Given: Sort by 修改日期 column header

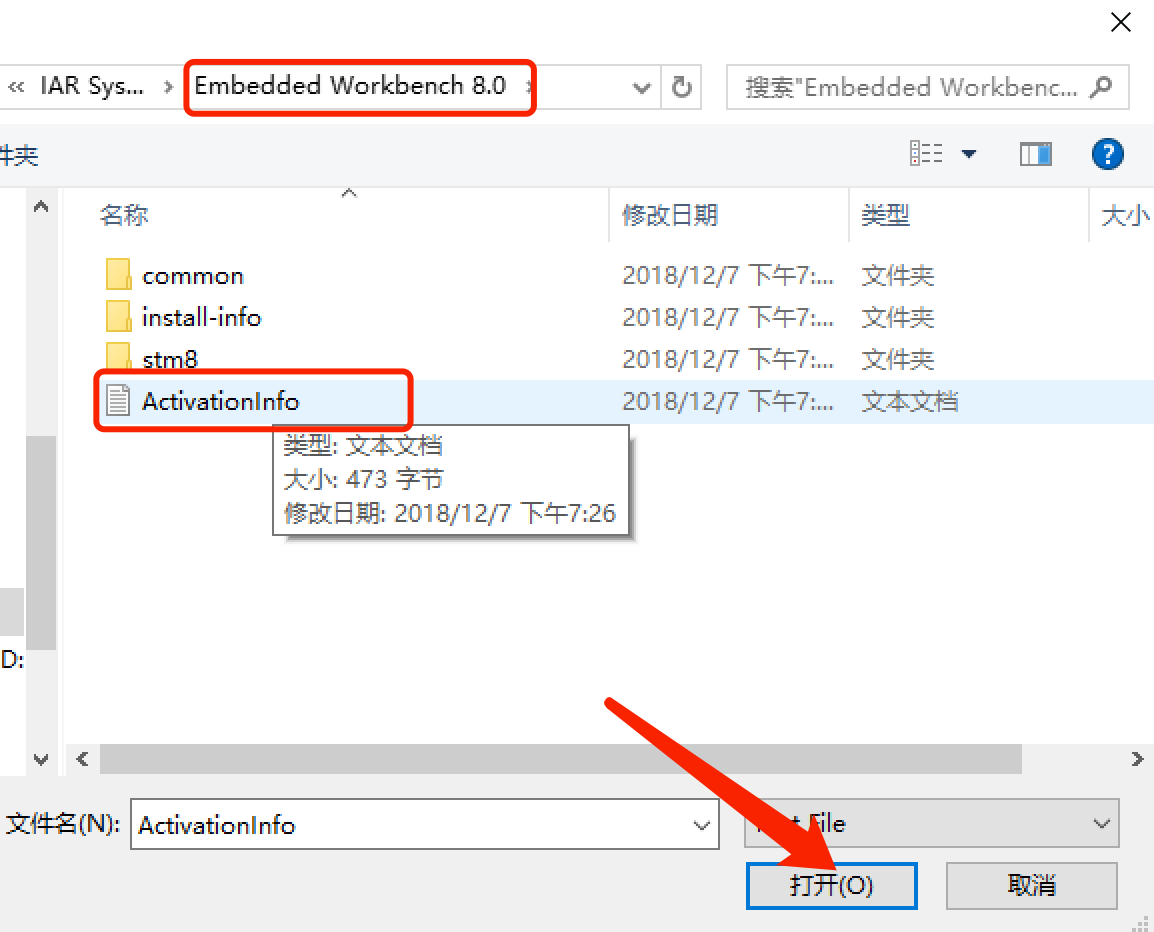Looking at the screenshot, I should [670, 215].
